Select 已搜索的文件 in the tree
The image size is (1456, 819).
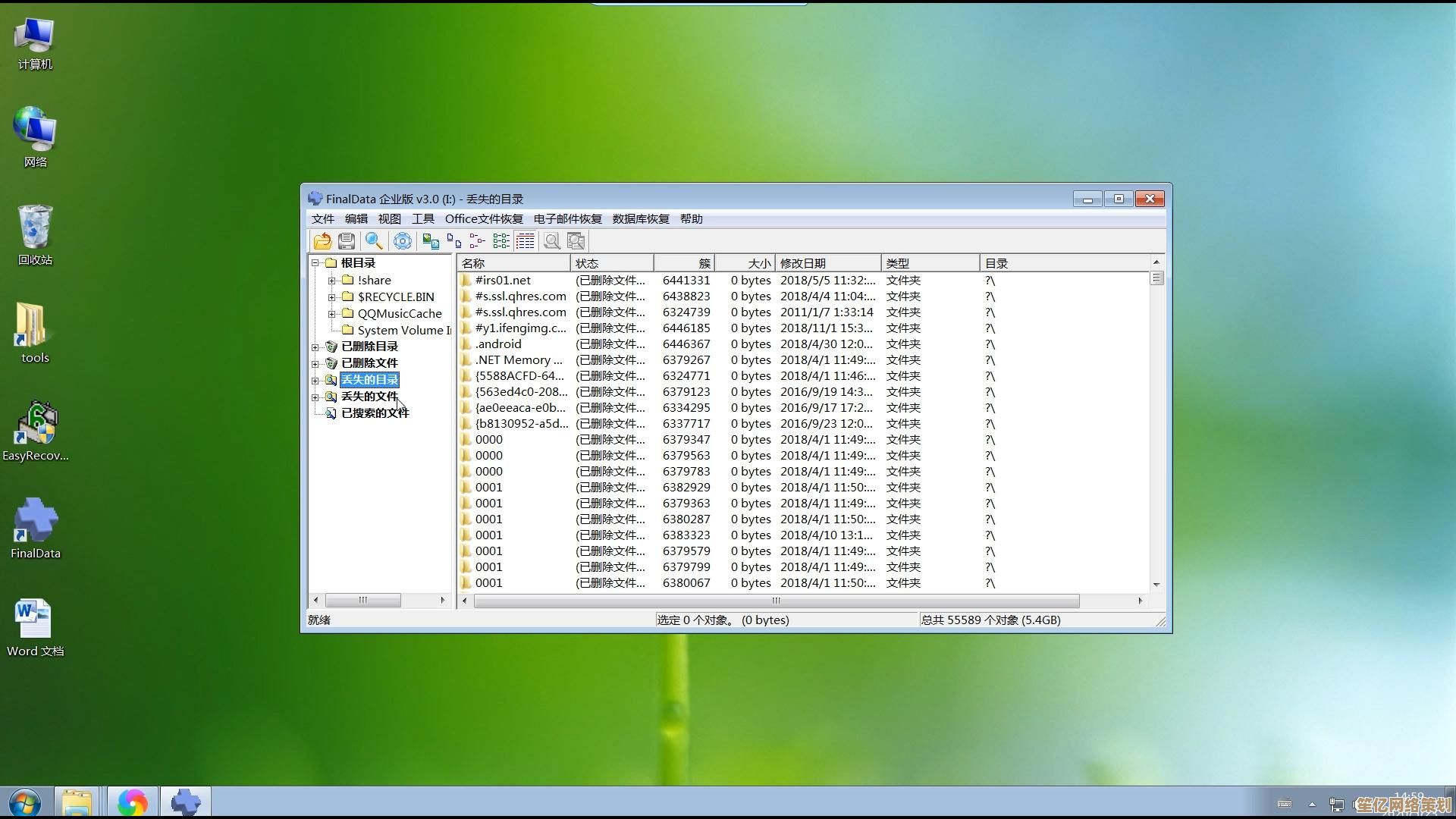(x=375, y=413)
